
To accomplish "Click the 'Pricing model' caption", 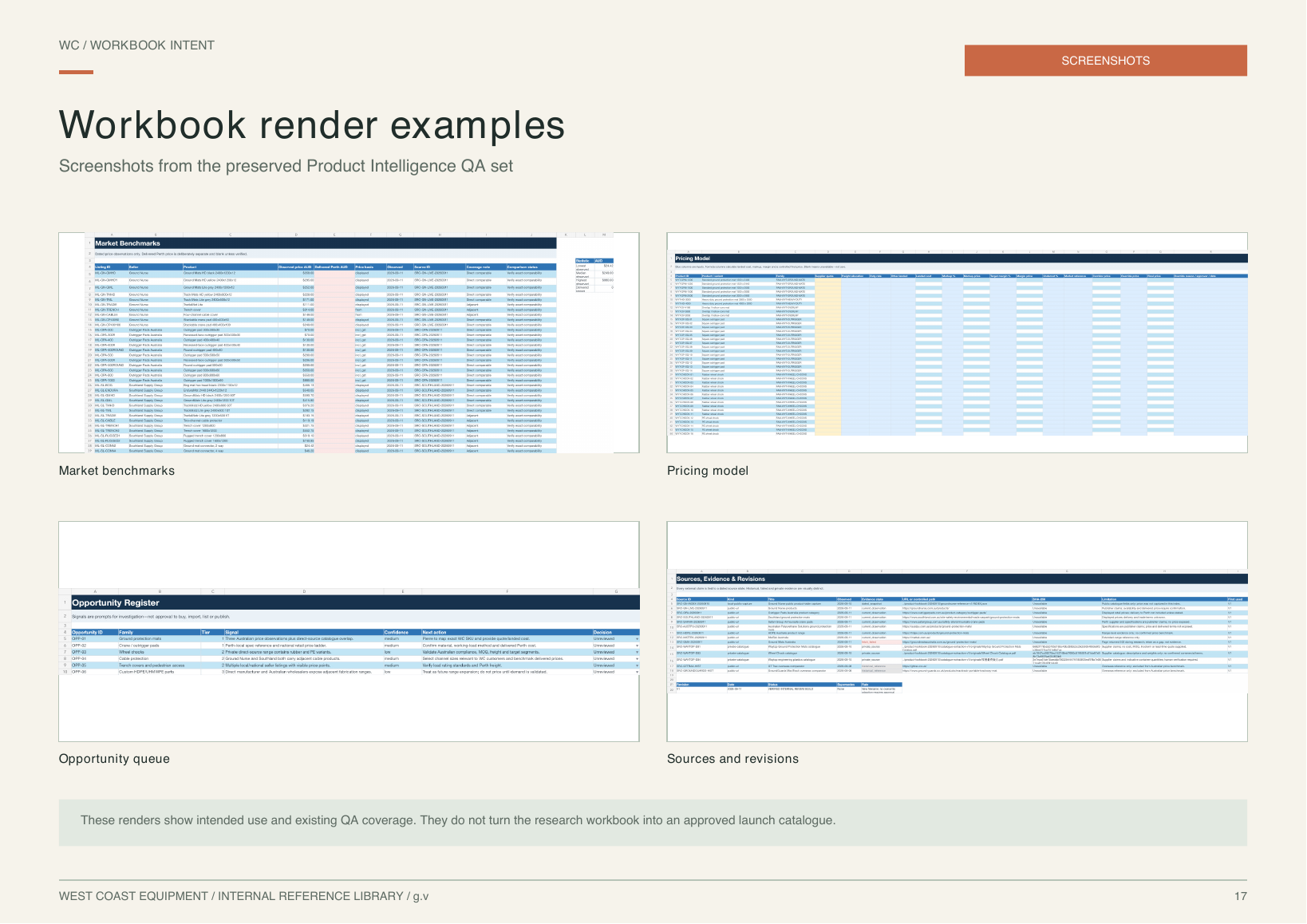I will 708,471.
